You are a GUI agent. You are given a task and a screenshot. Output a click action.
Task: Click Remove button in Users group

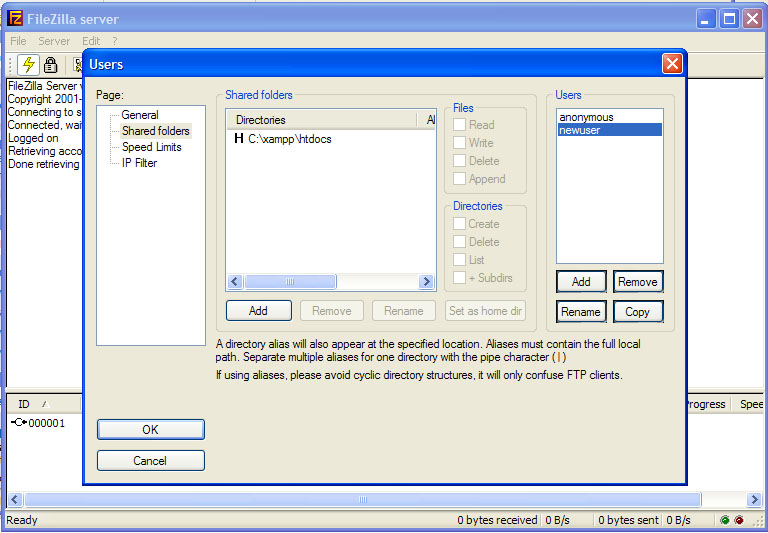point(638,282)
